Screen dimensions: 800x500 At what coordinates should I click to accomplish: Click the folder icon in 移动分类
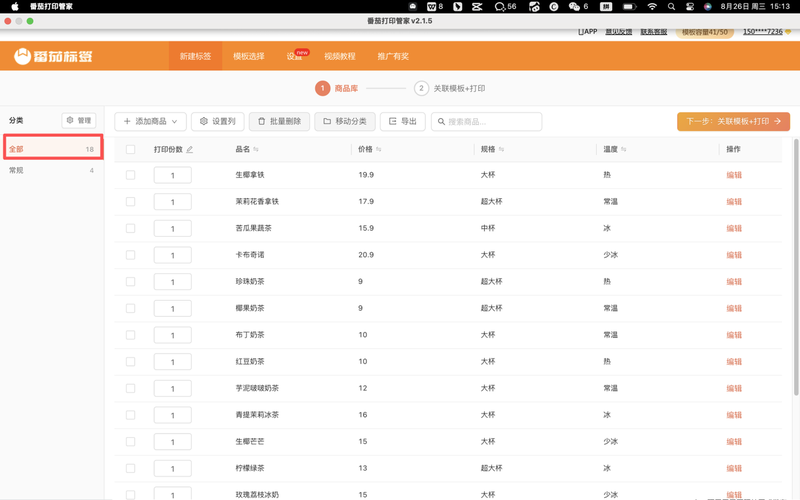coord(327,121)
